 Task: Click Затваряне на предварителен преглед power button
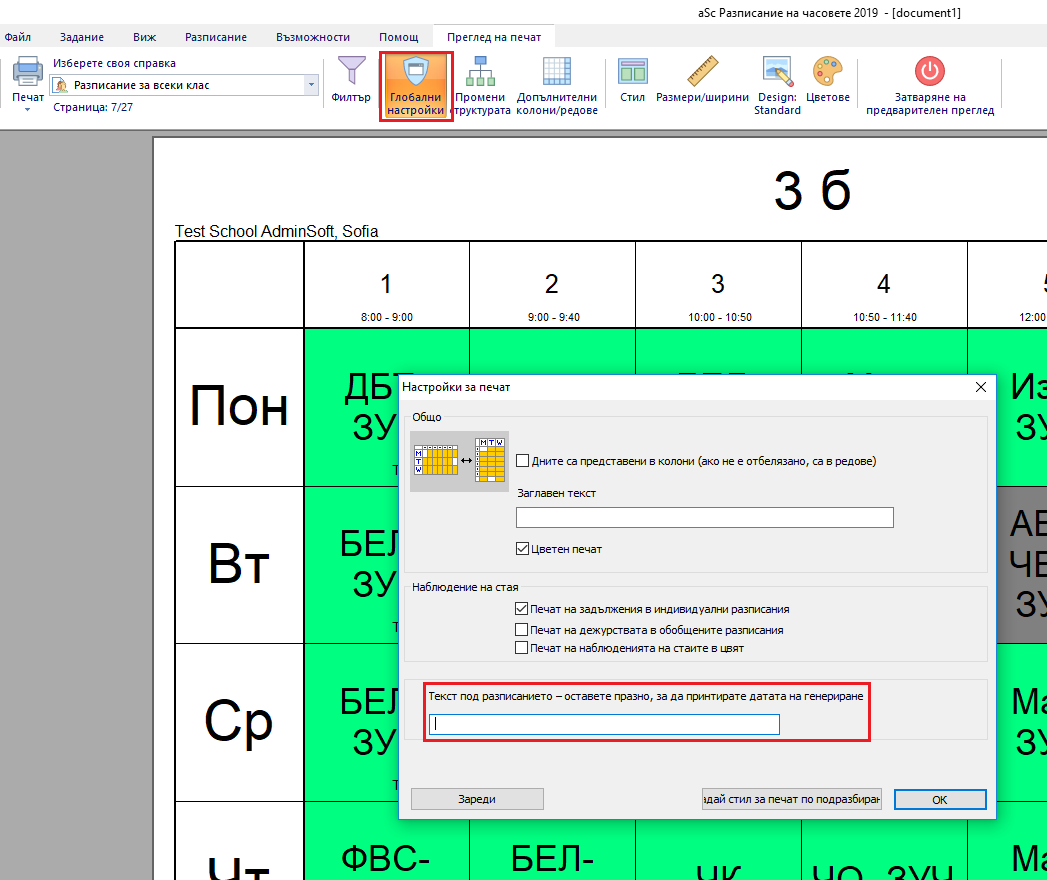[x=929, y=72]
